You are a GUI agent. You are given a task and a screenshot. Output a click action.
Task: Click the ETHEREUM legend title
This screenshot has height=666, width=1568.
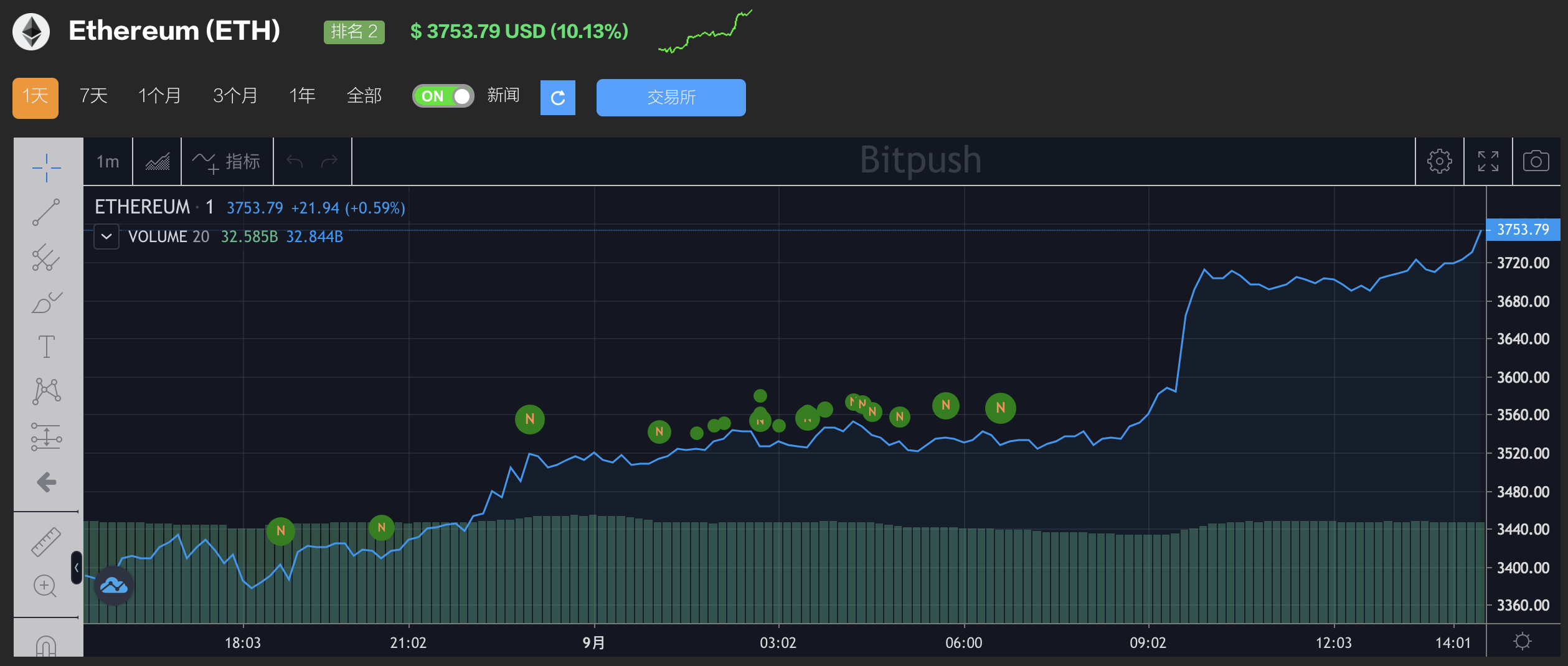(x=143, y=207)
